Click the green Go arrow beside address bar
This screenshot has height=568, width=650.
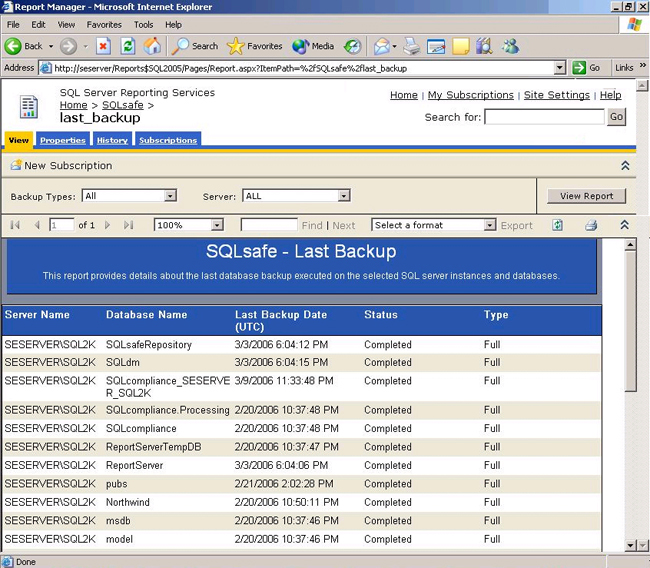(x=579, y=68)
